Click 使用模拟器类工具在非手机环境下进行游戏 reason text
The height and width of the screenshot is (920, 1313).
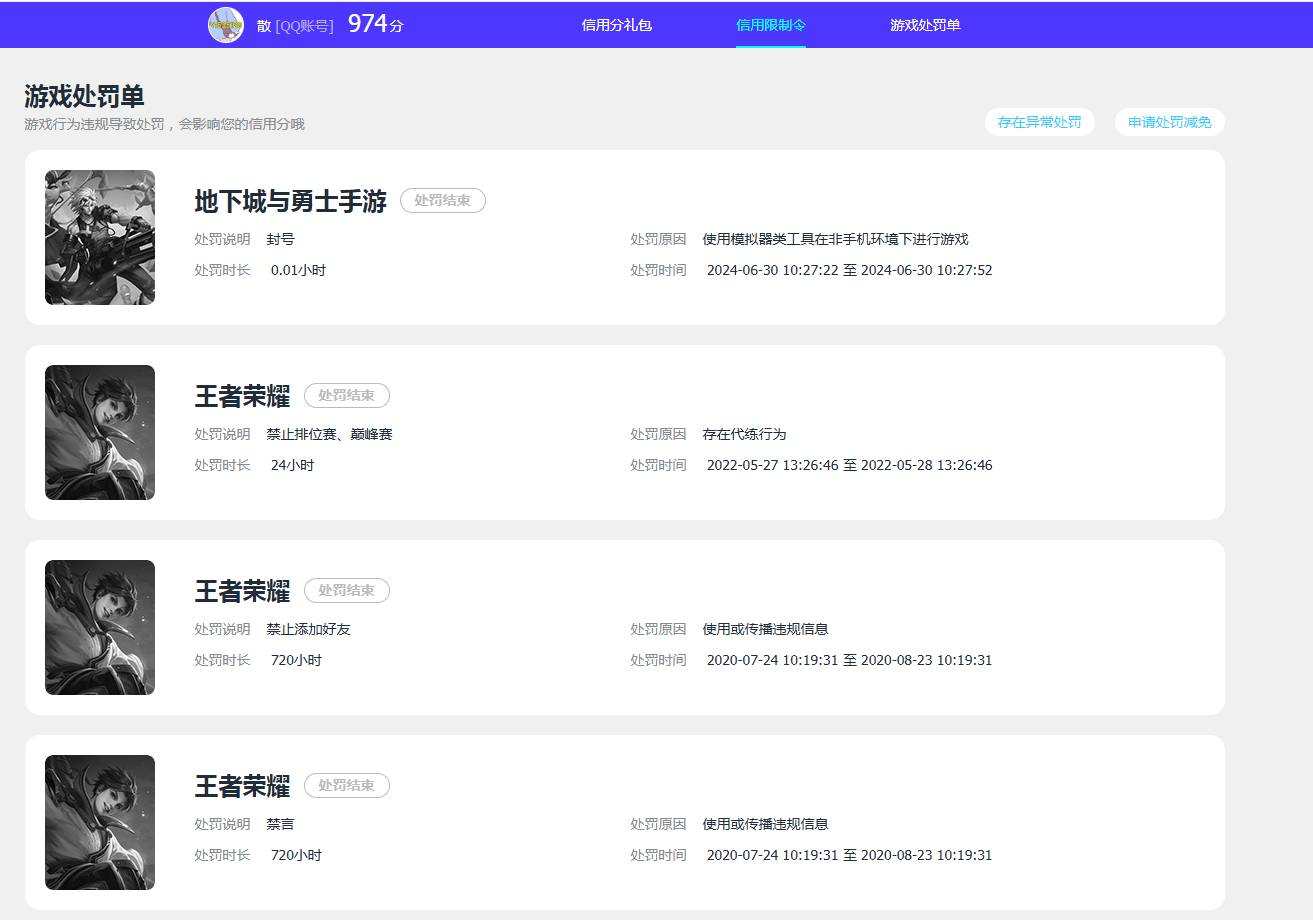835,239
